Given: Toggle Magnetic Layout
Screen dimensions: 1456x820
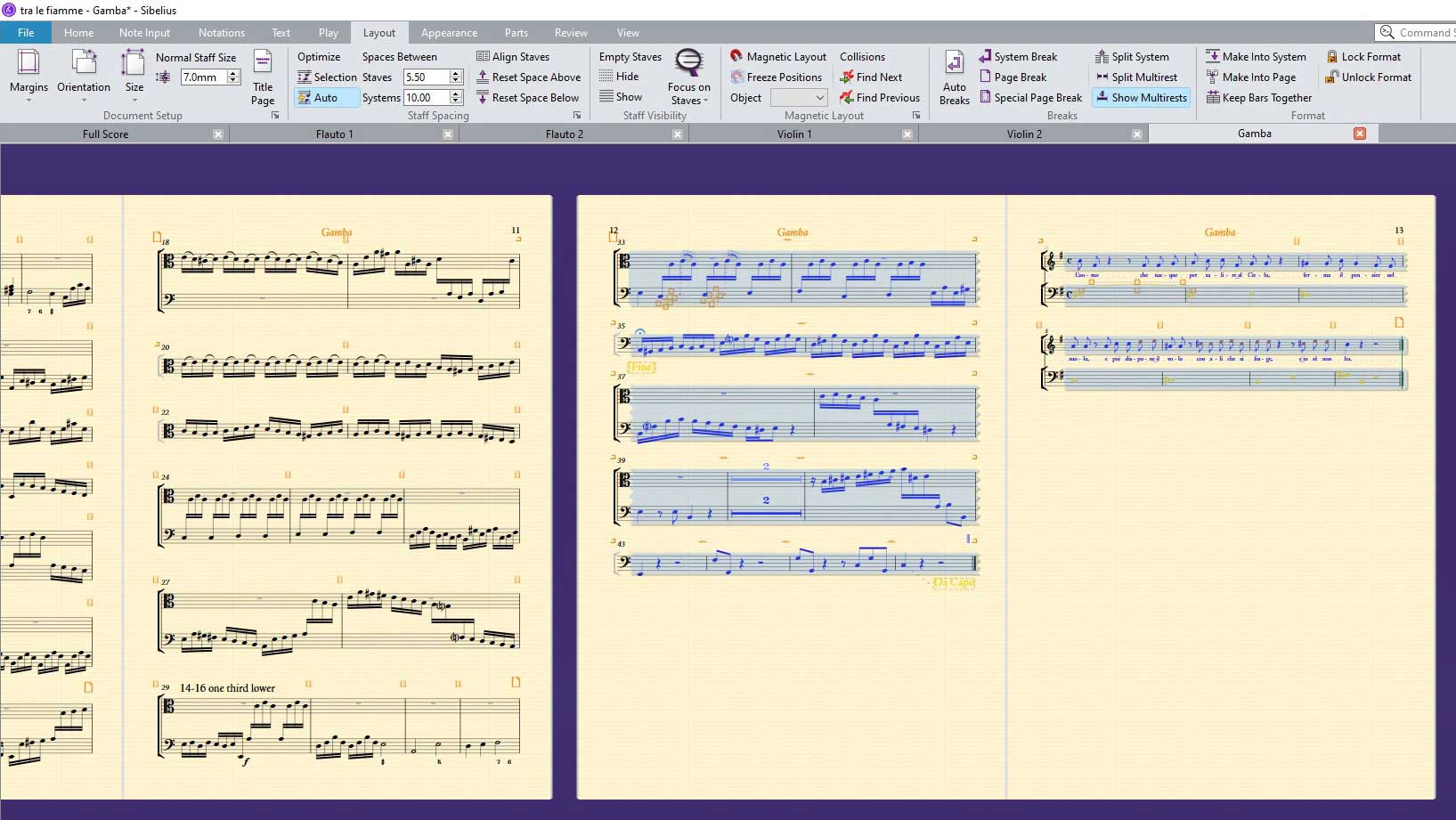Looking at the screenshot, I should pyautogui.click(x=778, y=57).
